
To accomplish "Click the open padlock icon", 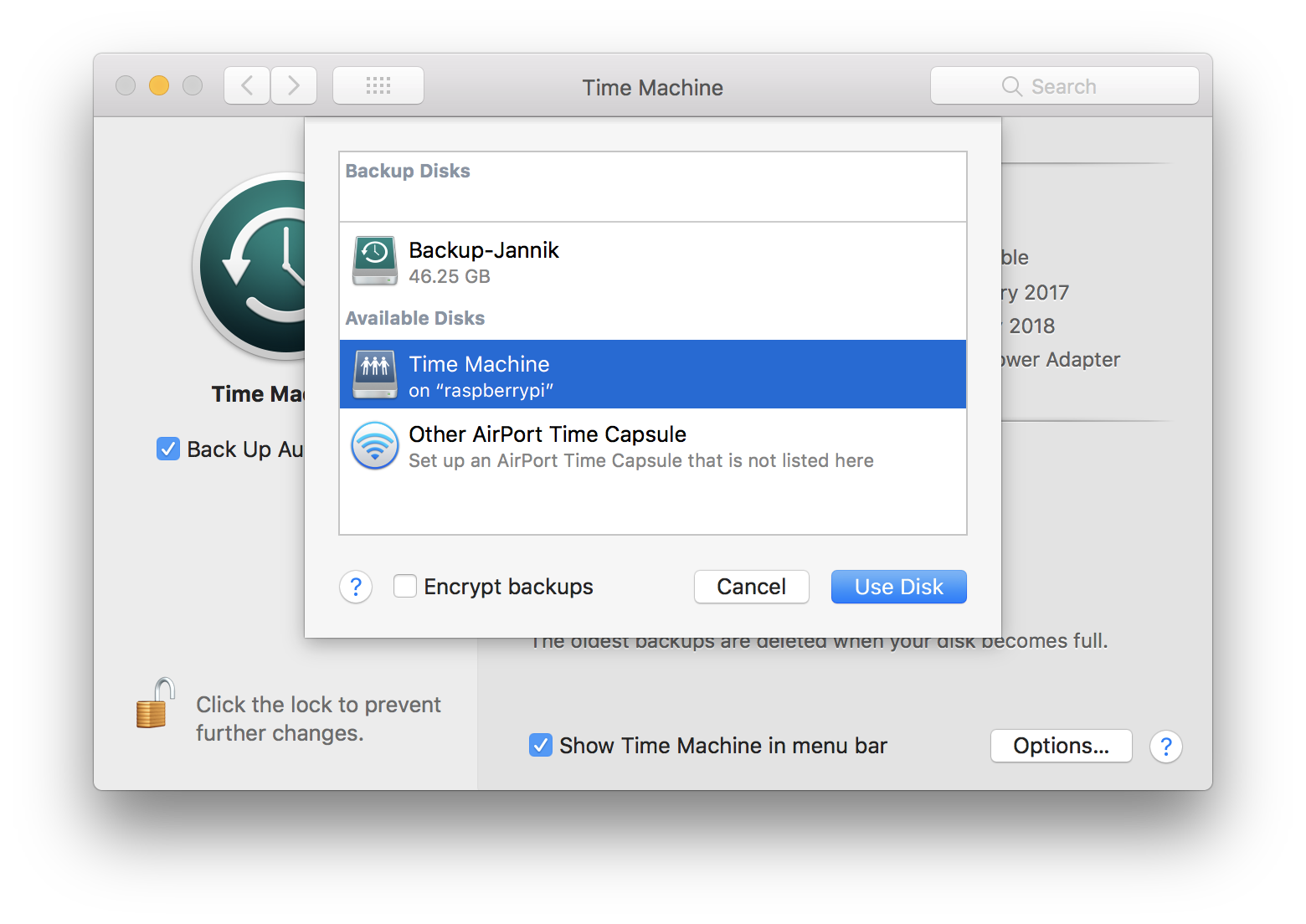I will (x=156, y=703).
